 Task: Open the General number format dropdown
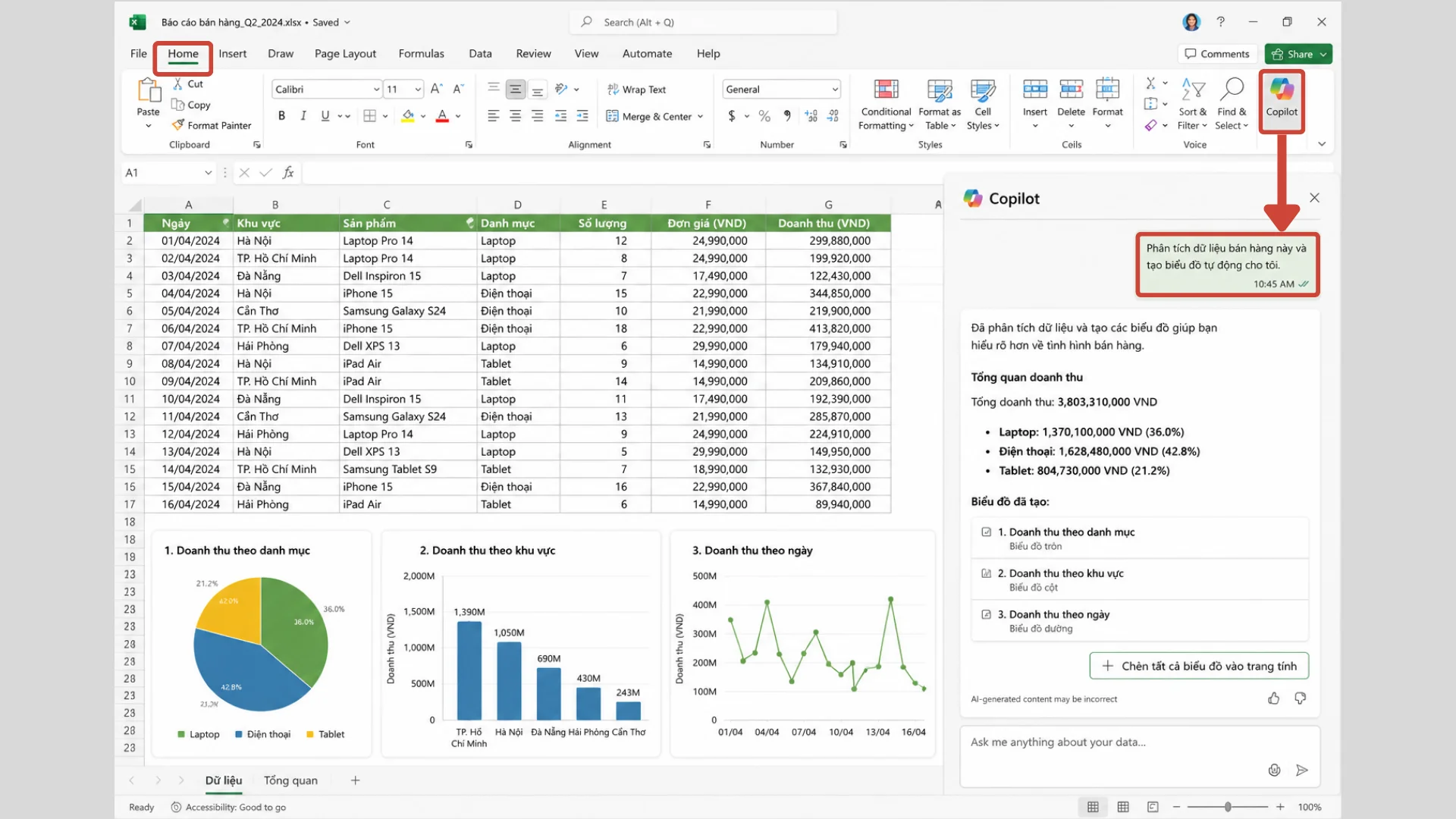835,89
